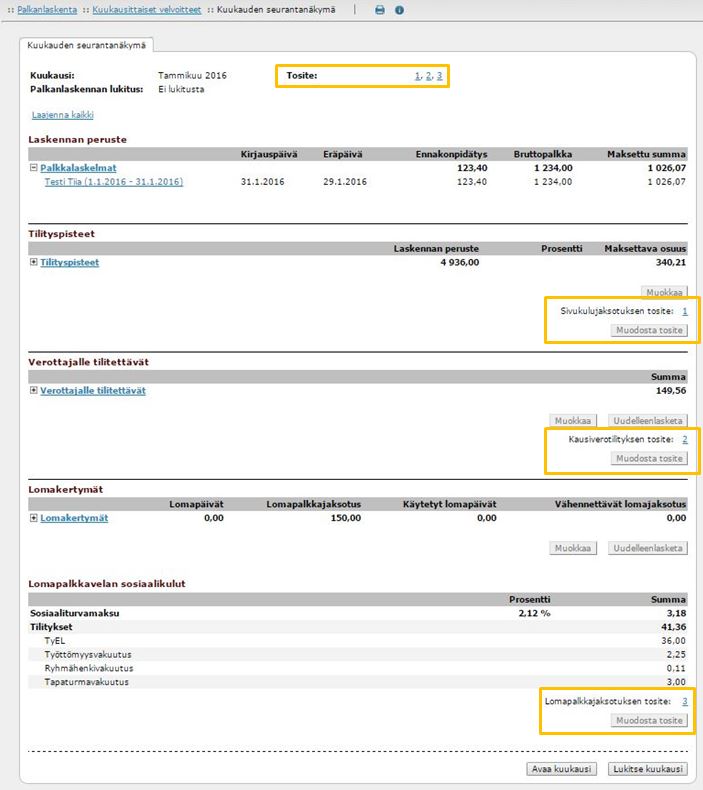This screenshot has width=703, height=790.
Task: Open the blue info icon
Action: click(399, 10)
